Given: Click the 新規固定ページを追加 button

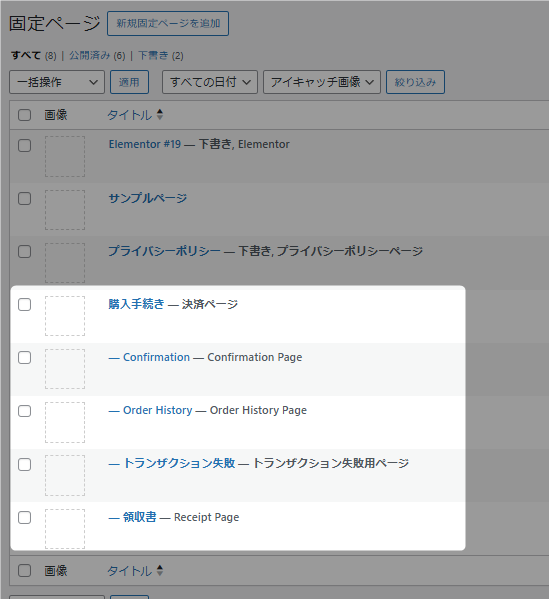Looking at the screenshot, I should click(x=168, y=23).
